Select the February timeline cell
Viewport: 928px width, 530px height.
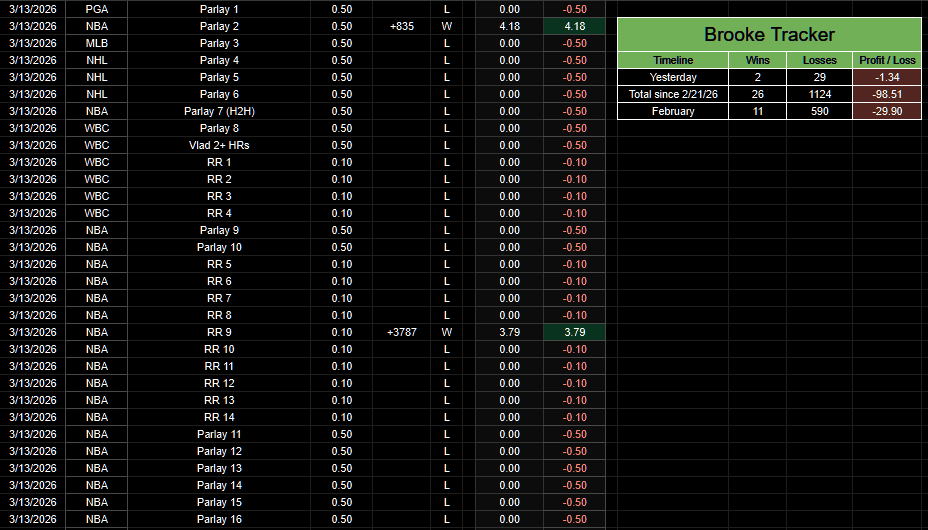coord(673,111)
